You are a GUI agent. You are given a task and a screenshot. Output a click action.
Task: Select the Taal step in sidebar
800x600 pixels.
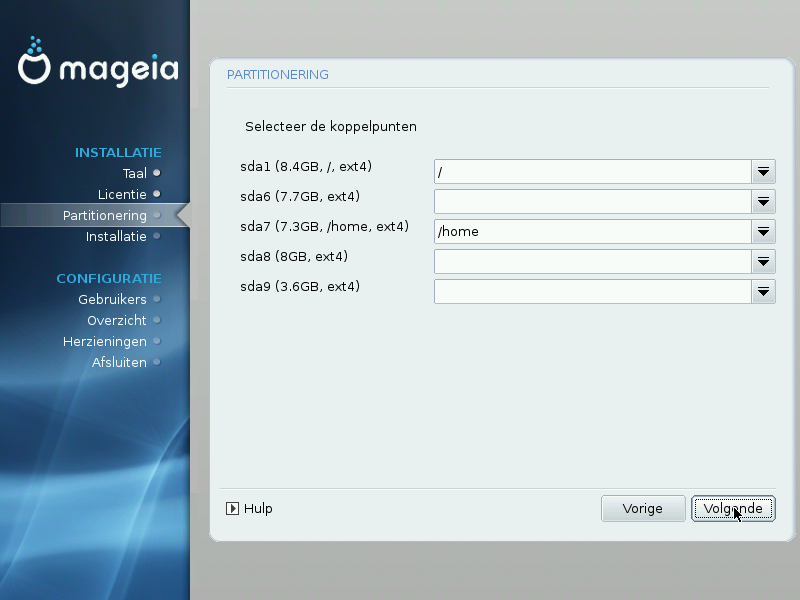tap(135, 173)
